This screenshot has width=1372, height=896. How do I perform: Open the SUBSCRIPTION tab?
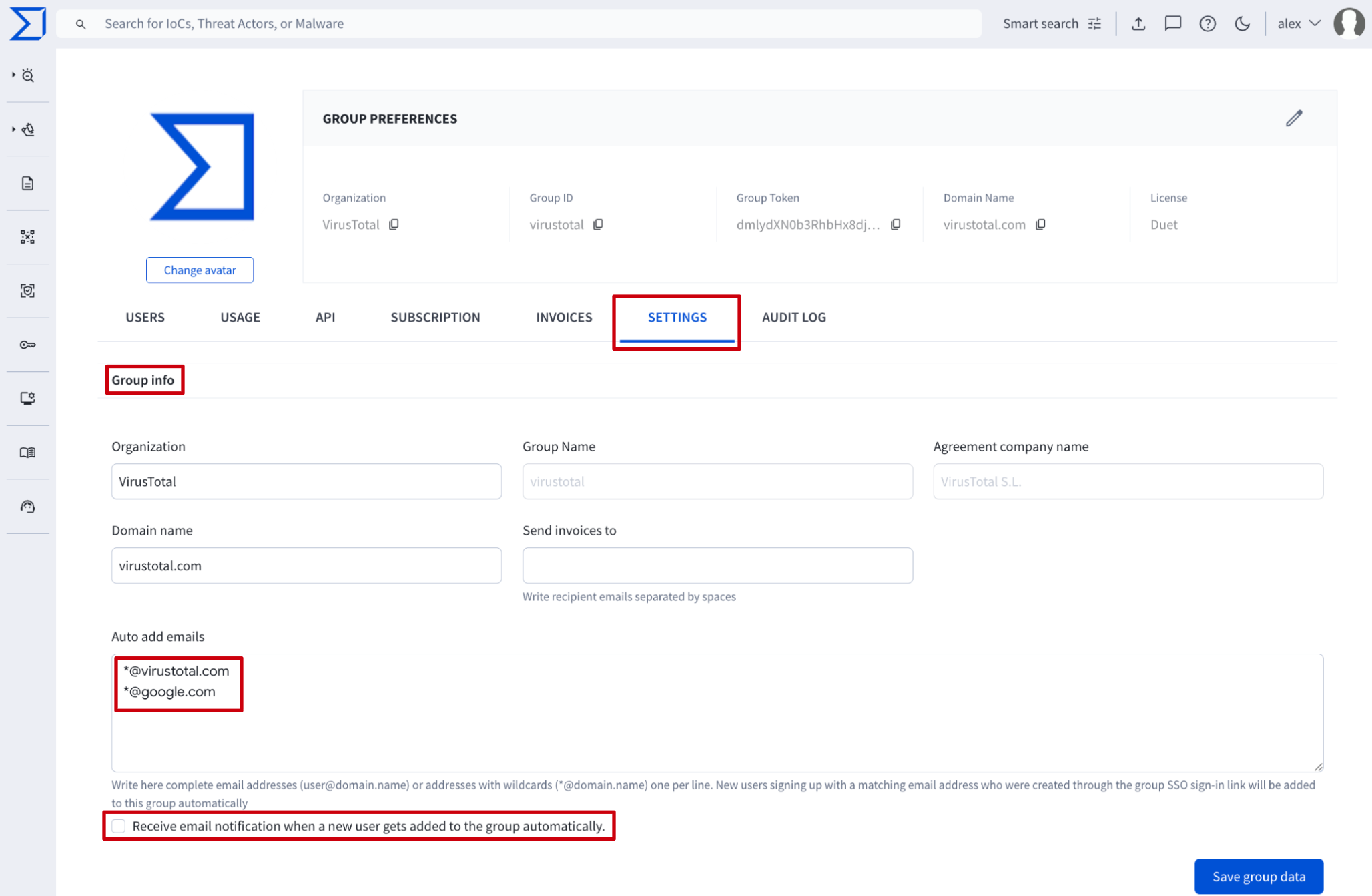tap(435, 317)
